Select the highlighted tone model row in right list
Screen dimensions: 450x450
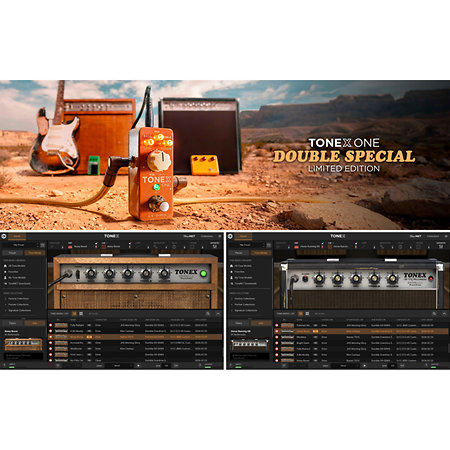point(361,331)
